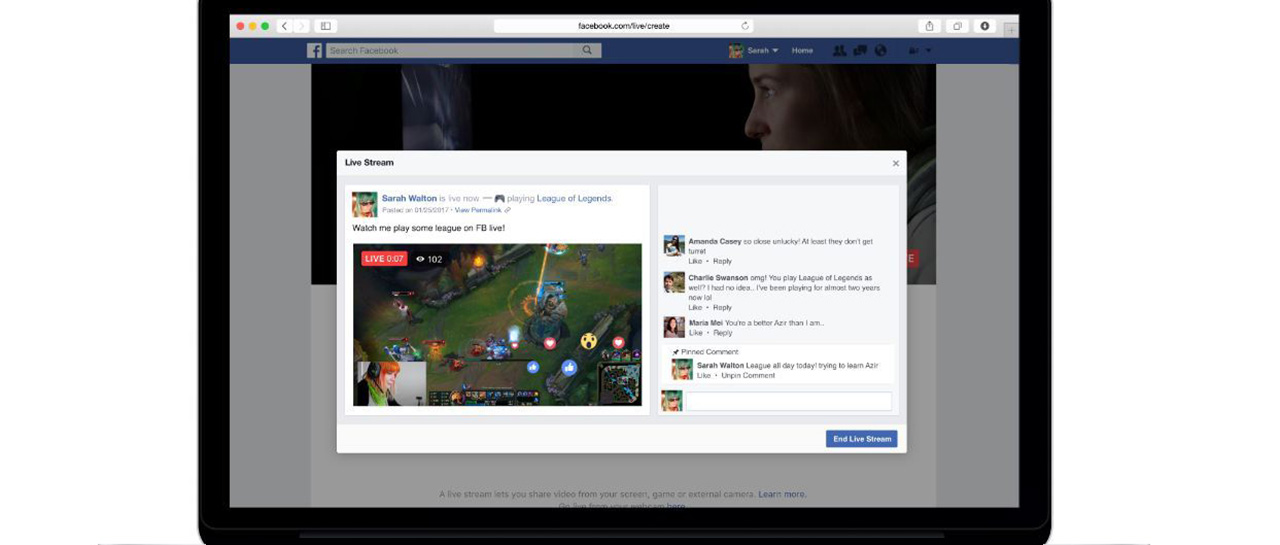Screen dimensions: 1280x545
Task: Click the comment input box
Action: pos(788,401)
